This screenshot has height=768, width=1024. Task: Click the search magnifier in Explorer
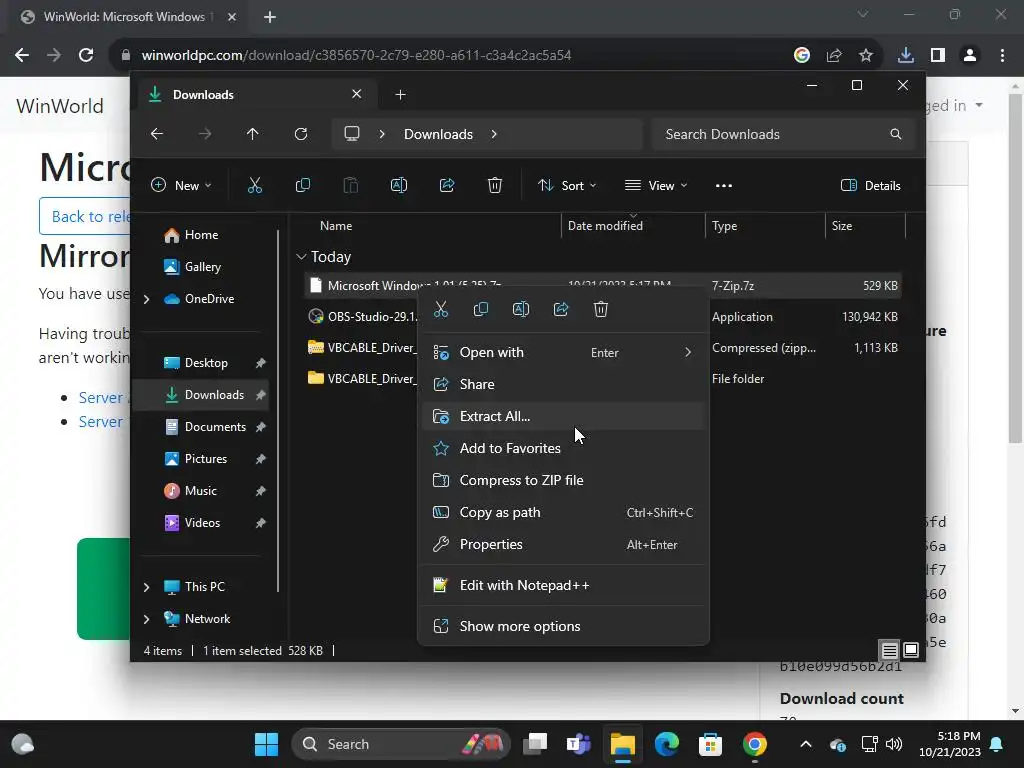click(895, 134)
